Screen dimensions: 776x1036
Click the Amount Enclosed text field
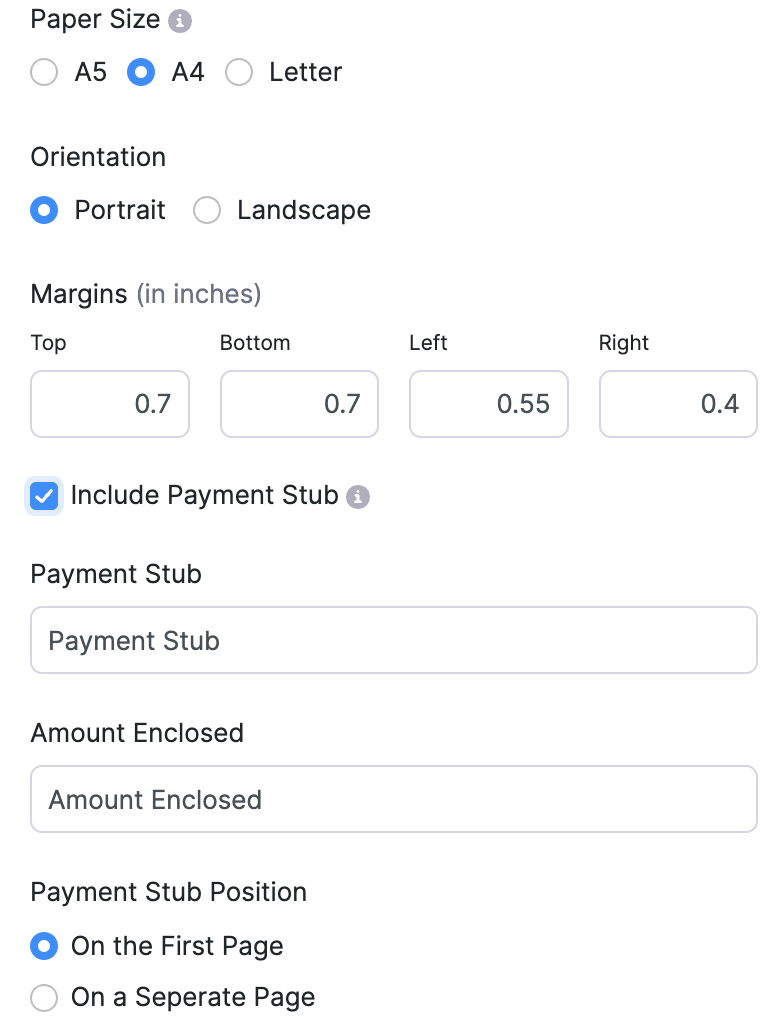(x=394, y=799)
